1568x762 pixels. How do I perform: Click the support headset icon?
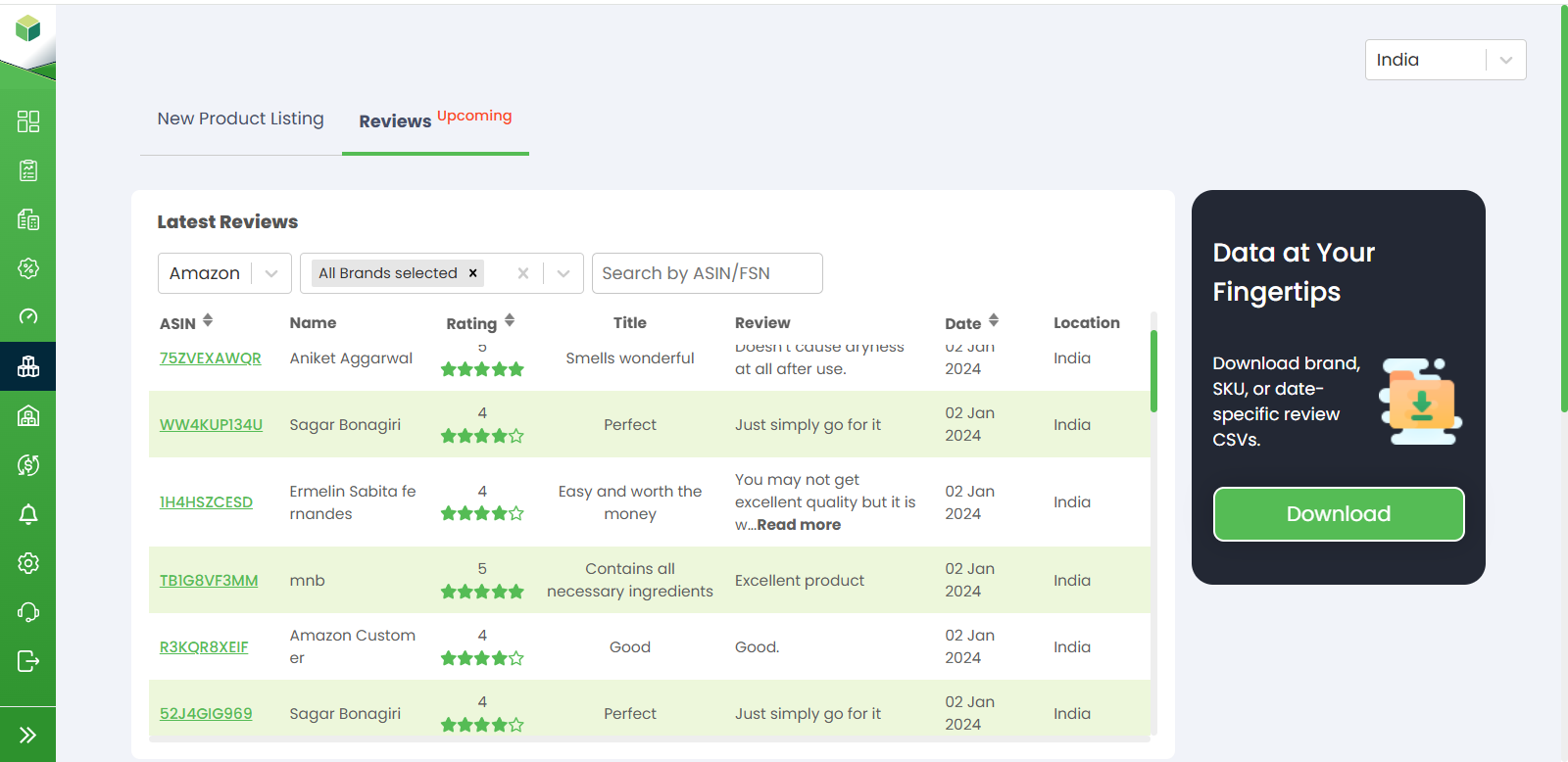pos(28,612)
